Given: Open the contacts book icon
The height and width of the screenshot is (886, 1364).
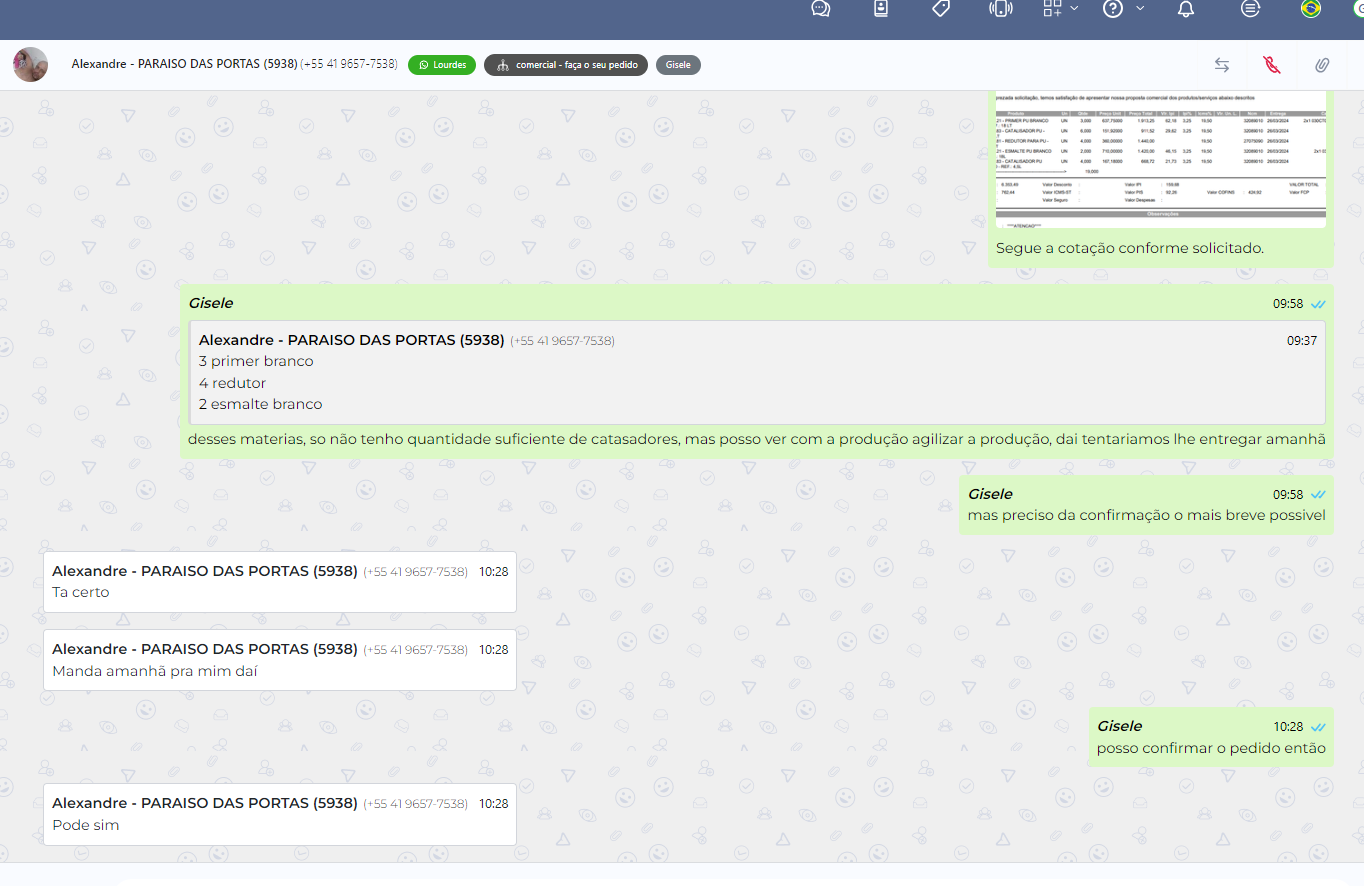Looking at the screenshot, I should [881, 9].
